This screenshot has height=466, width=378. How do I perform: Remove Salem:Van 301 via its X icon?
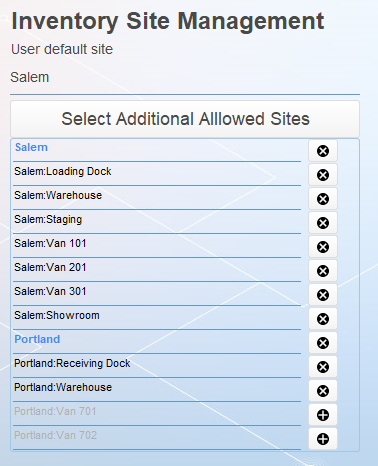323,295
